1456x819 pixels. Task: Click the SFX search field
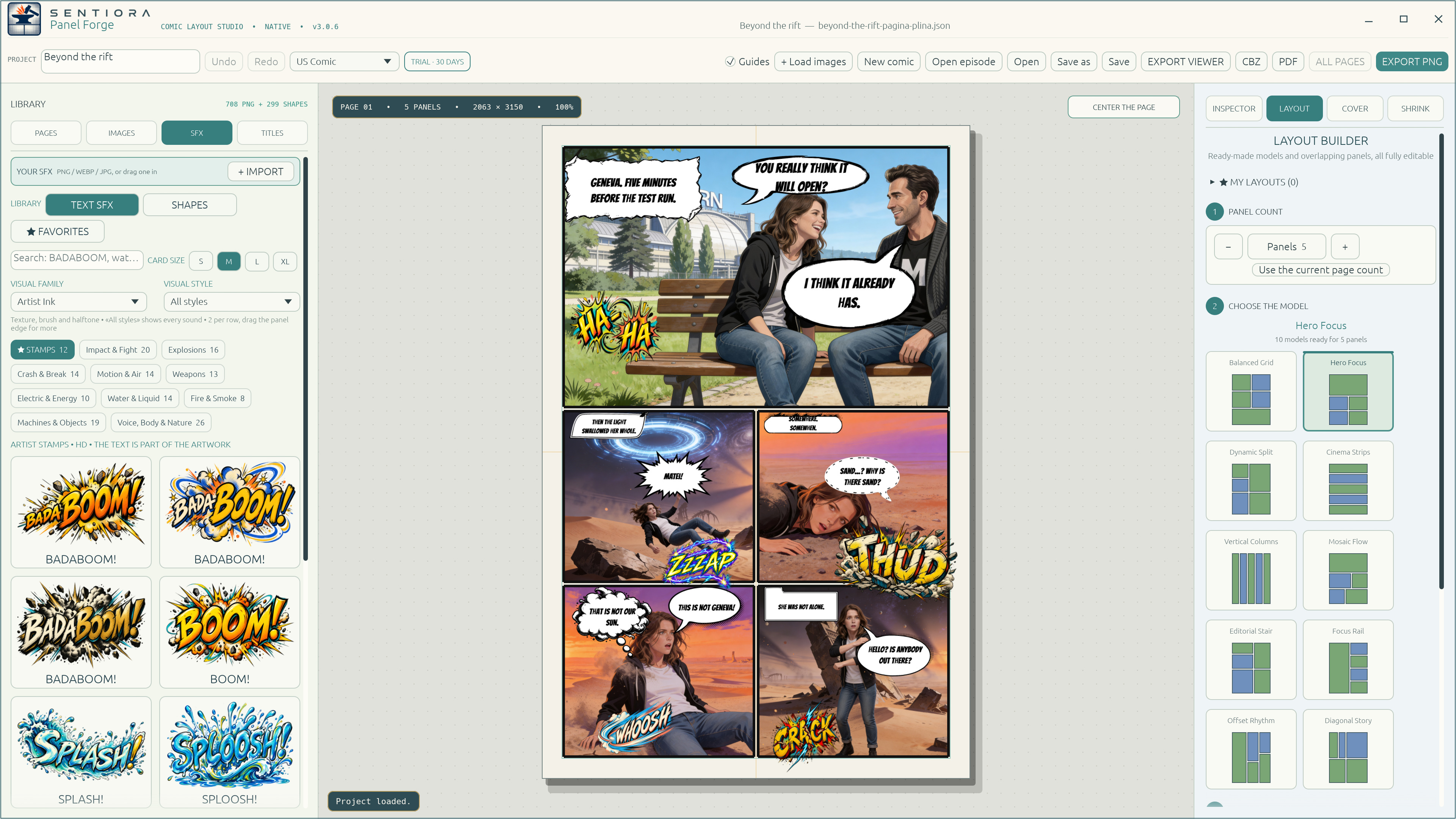click(x=76, y=259)
